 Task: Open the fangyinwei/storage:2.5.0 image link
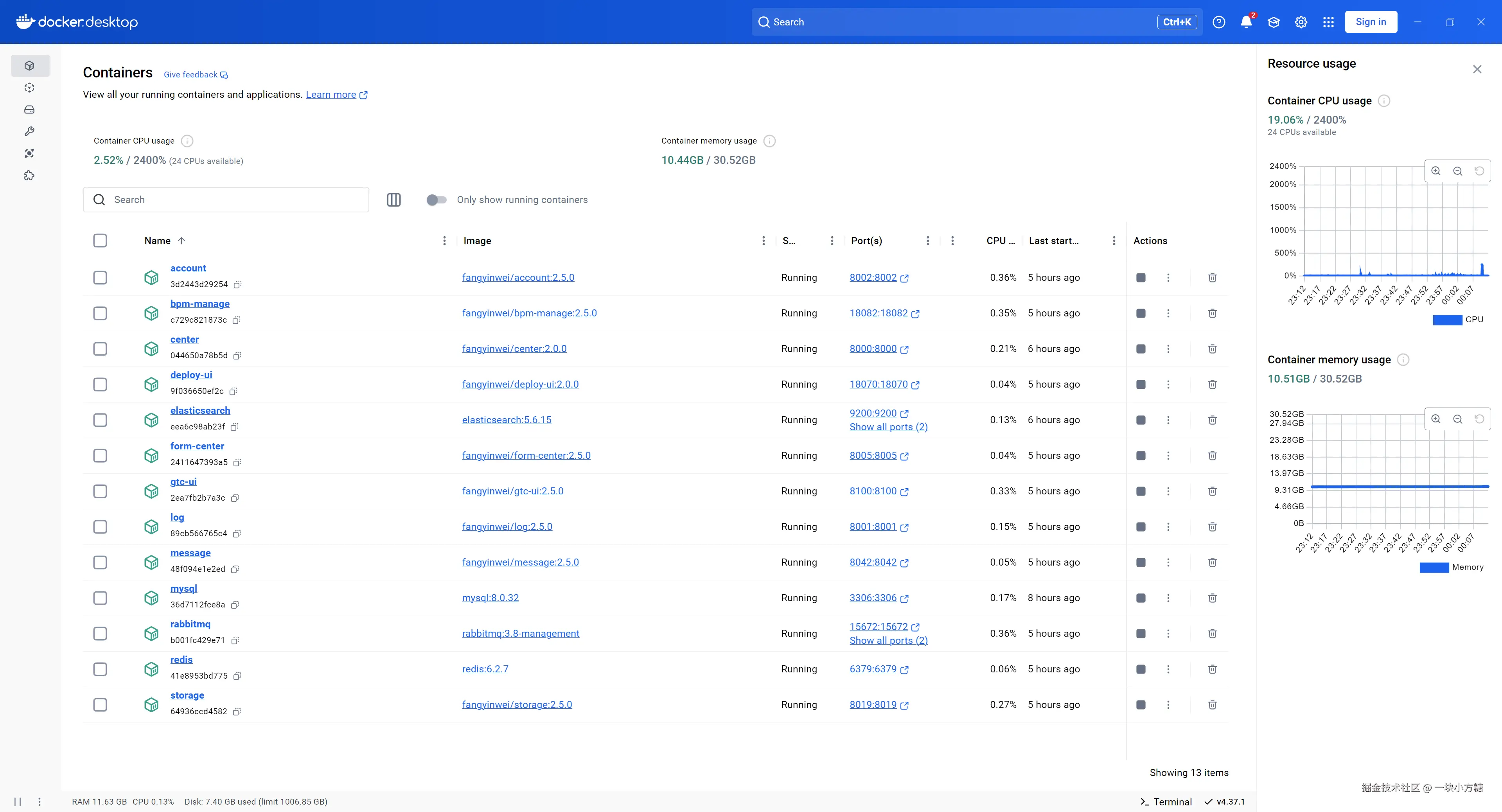(x=517, y=705)
